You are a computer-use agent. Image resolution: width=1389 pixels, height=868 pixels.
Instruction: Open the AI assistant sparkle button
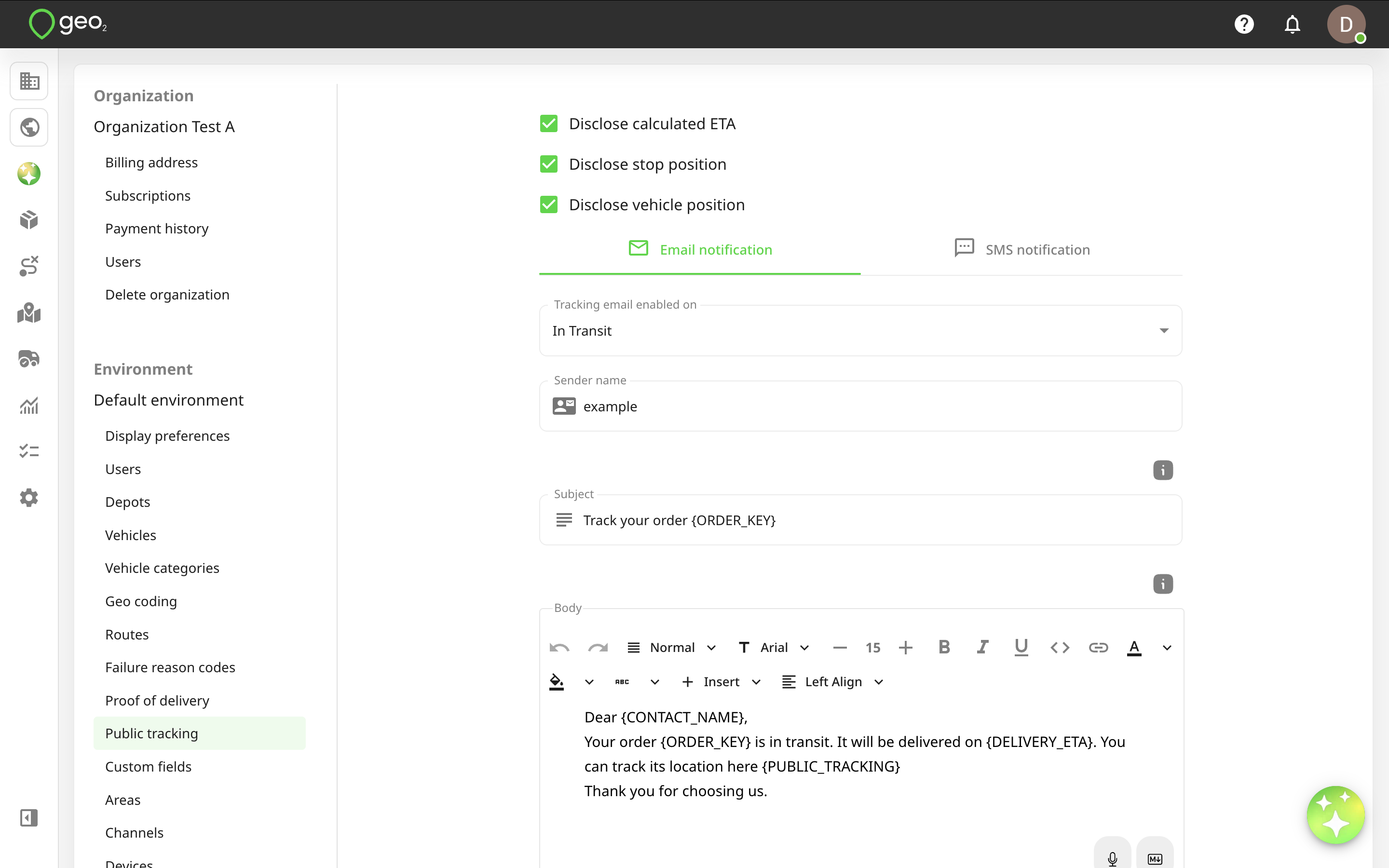pyautogui.click(x=1335, y=814)
